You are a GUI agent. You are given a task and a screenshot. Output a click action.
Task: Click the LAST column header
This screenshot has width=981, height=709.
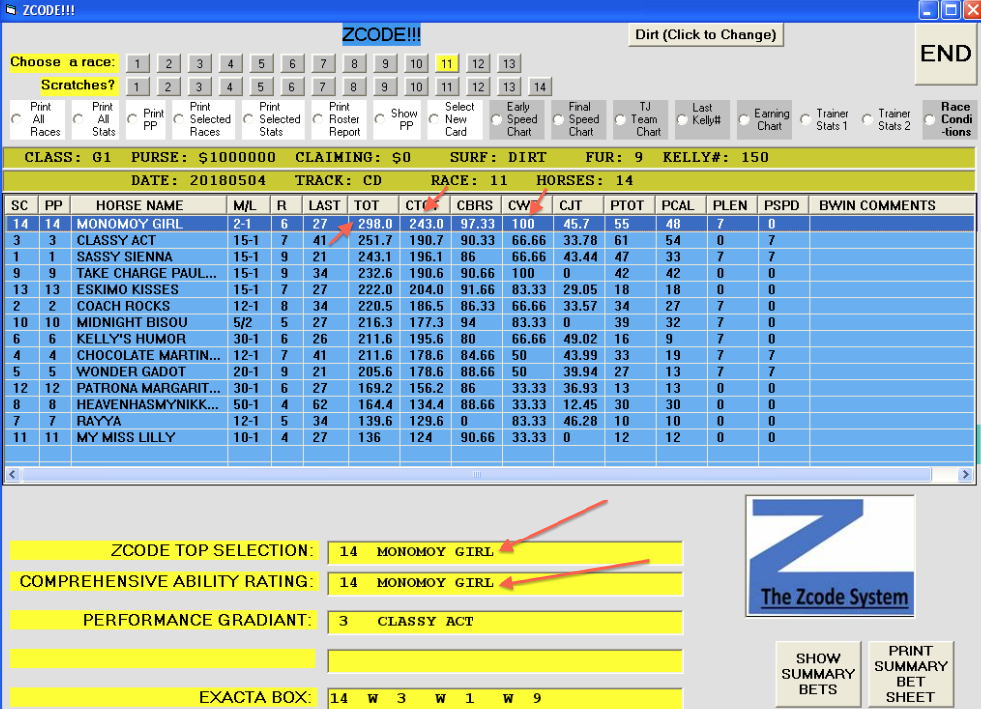point(325,205)
